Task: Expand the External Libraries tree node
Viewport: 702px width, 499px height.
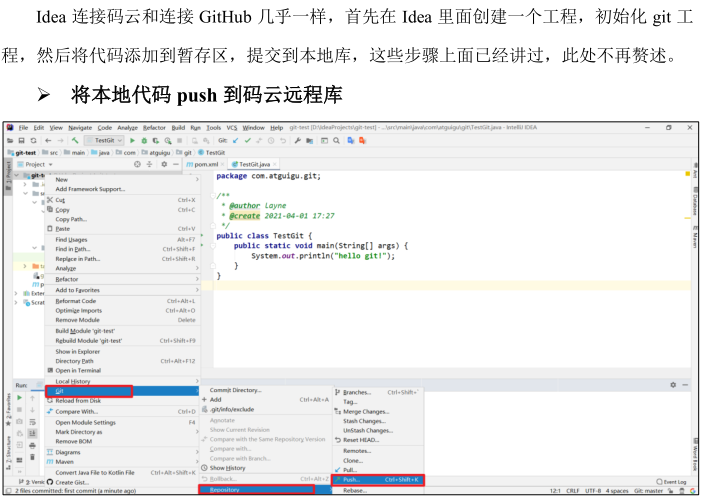Action: click(17, 294)
